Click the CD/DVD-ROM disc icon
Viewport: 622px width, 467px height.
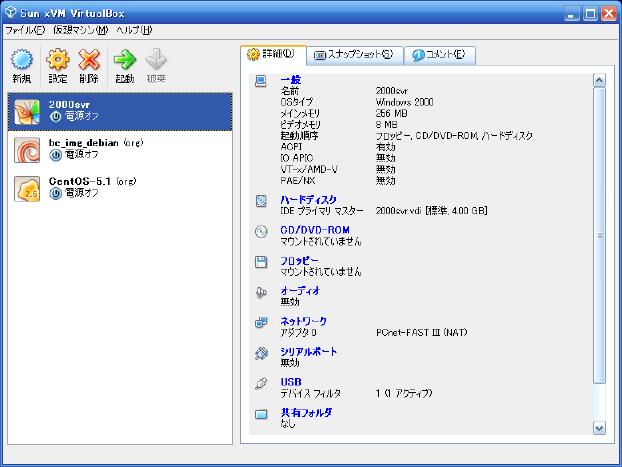click(261, 231)
